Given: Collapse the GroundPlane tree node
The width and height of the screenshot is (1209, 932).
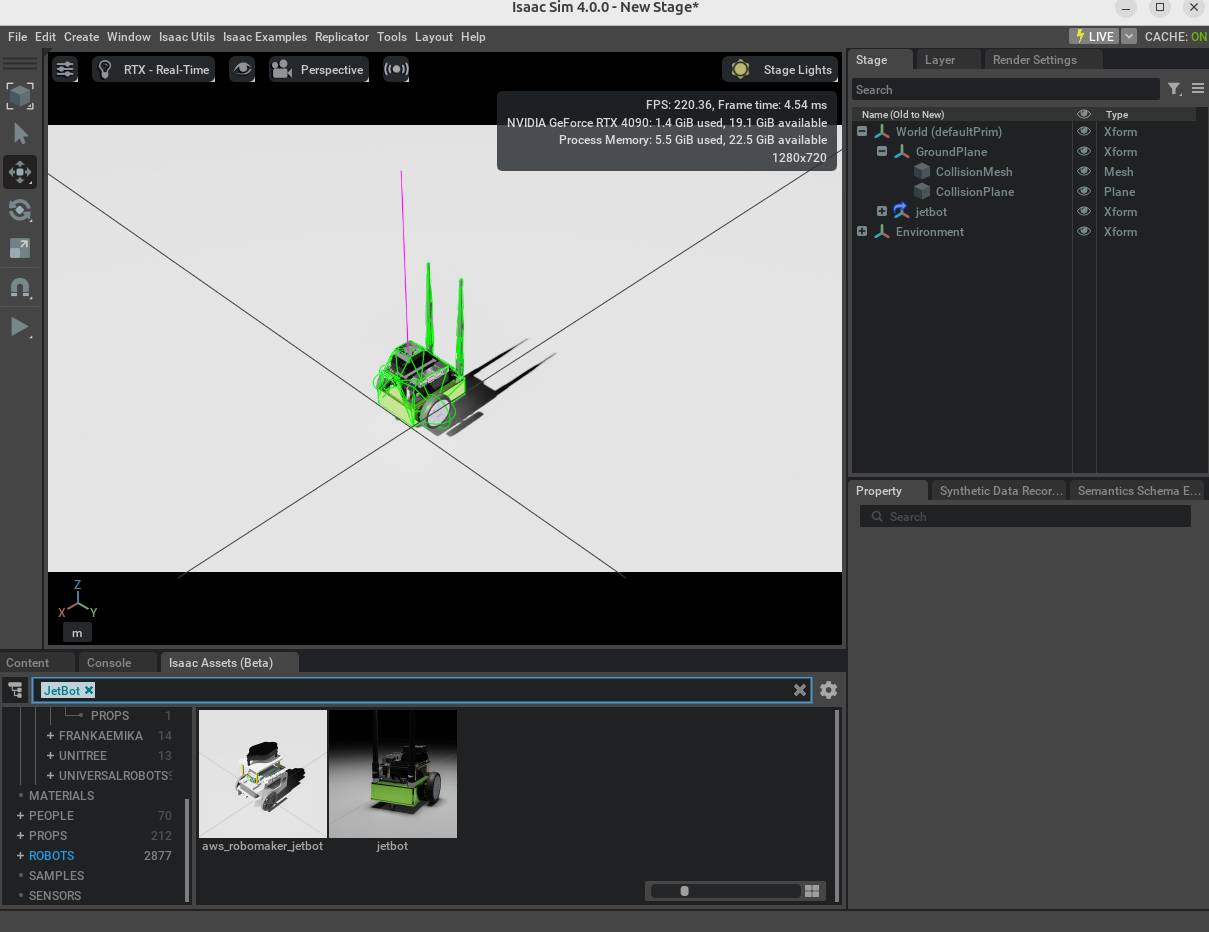Looking at the screenshot, I should pyautogui.click(x=882, y=151).
